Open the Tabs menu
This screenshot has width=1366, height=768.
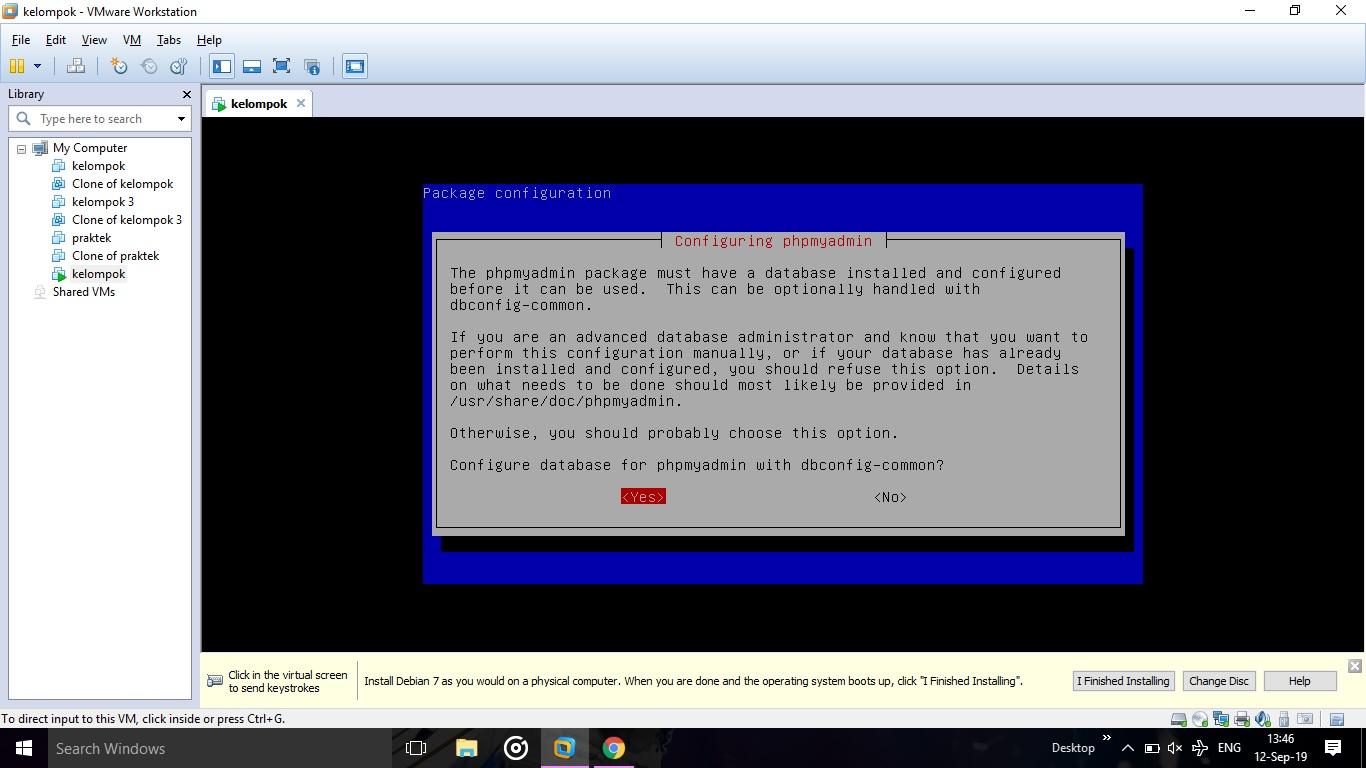pyautogui.click(x=168, y=40)
